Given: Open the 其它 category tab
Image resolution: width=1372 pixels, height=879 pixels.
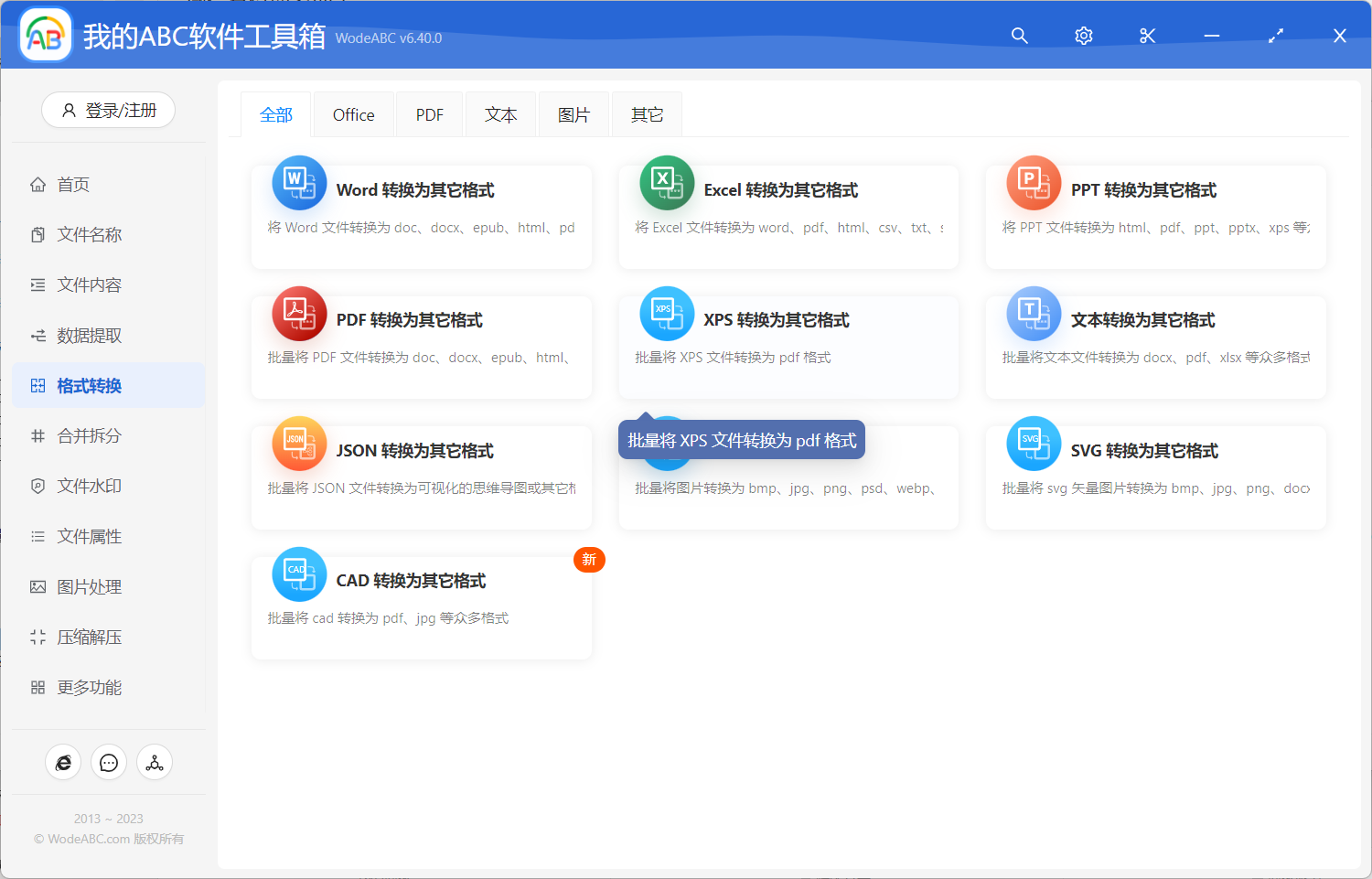Looking at the screenshot, I should 646,113.
